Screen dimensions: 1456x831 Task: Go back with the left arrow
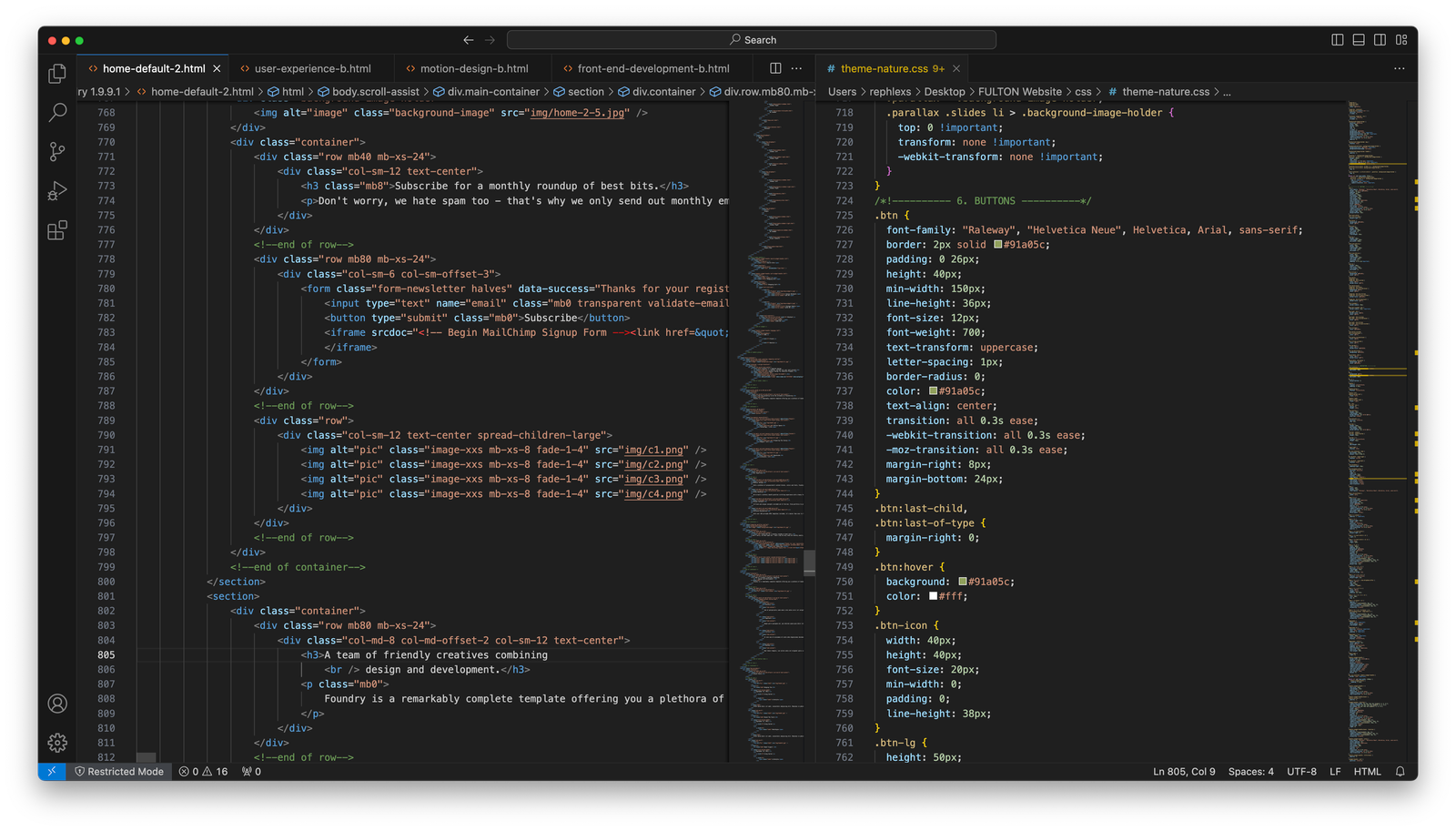tap(468, 40)
